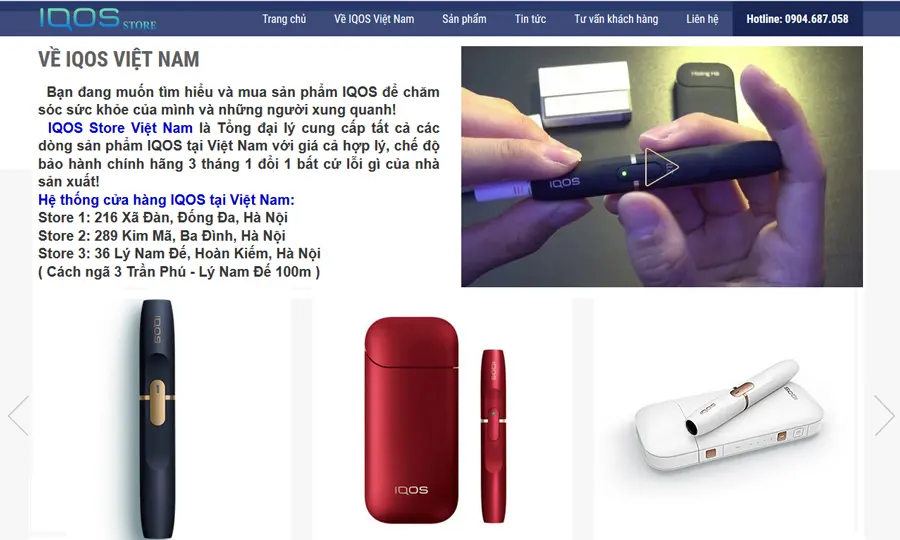900x540 pixels.
Task: Click the Store 1 Xã Đàn address
Action: point(163,217)
